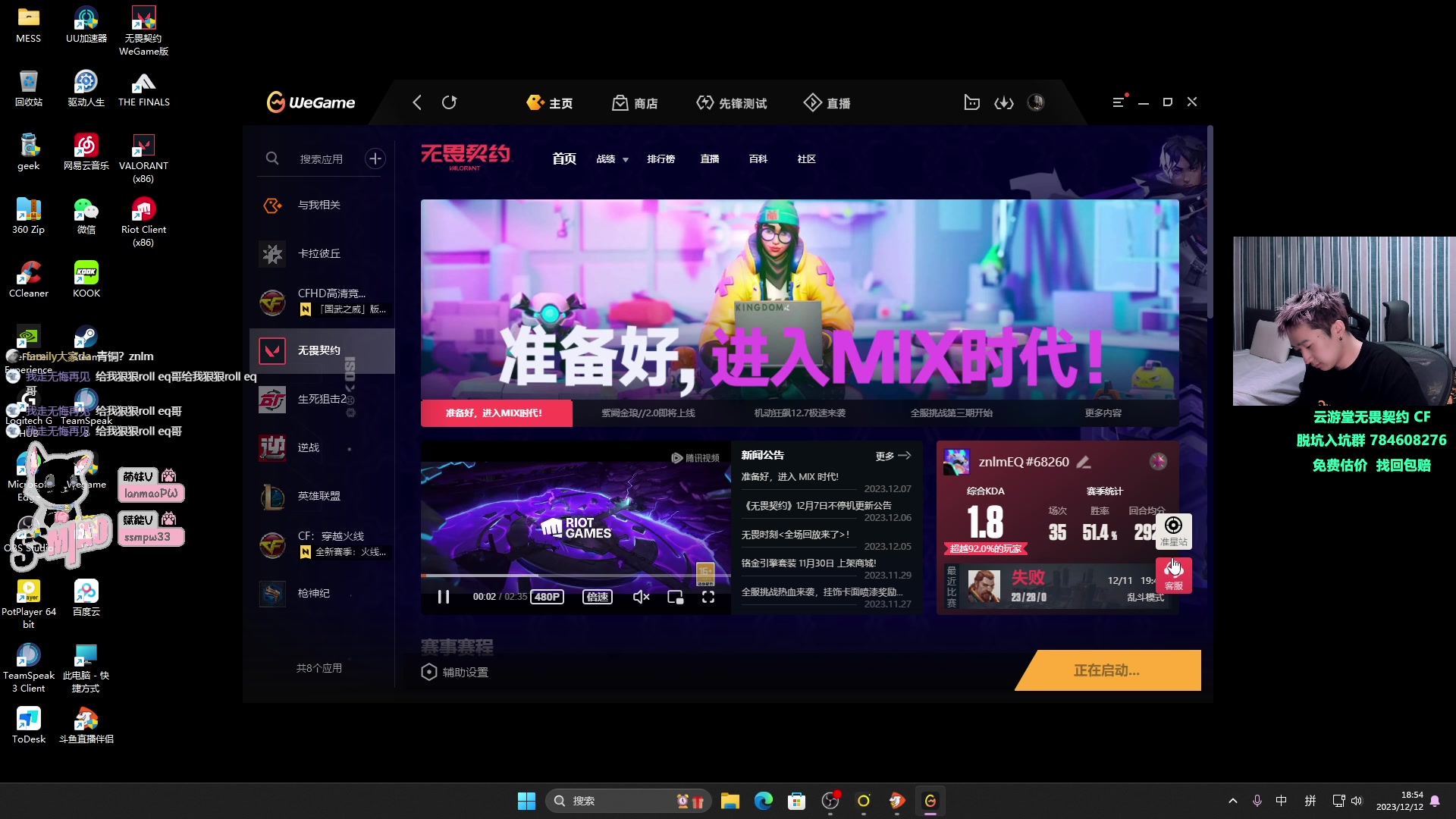Open the 先锋测试 tab
The image size is (1456, 819).
coord(732,103)
